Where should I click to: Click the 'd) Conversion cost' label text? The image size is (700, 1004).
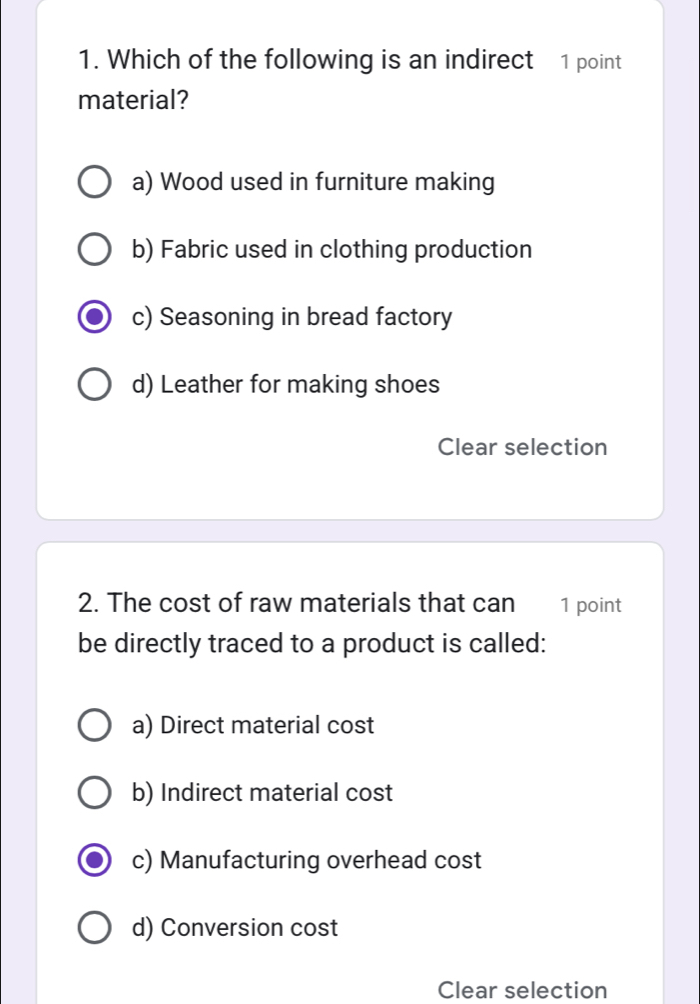[x=235, y=928]
